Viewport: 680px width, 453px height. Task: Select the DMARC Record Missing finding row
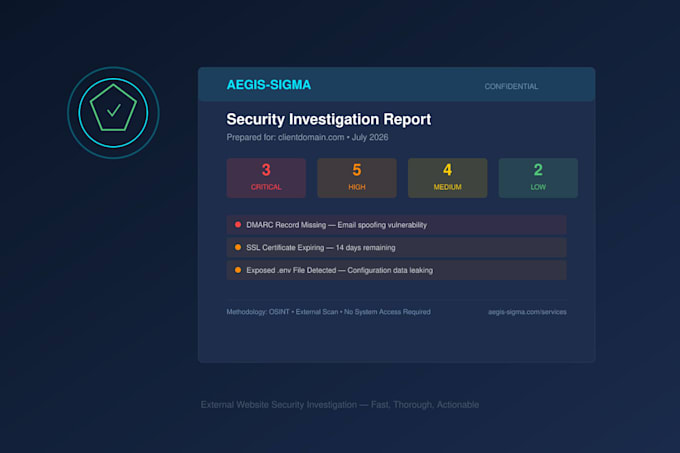396,225
